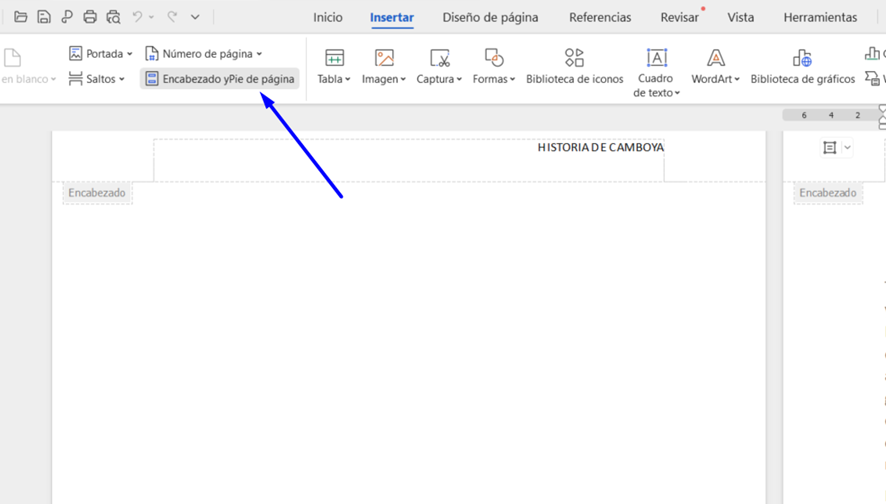
Task: Click the Saltos breaks icon
Action: (75, 79)
